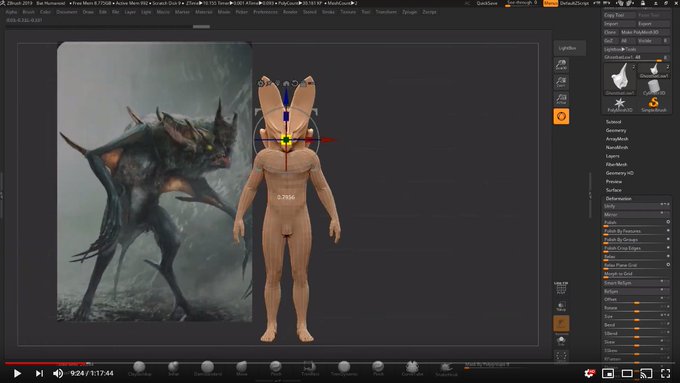Click the Smart ReSym button

tap(636, 283)
